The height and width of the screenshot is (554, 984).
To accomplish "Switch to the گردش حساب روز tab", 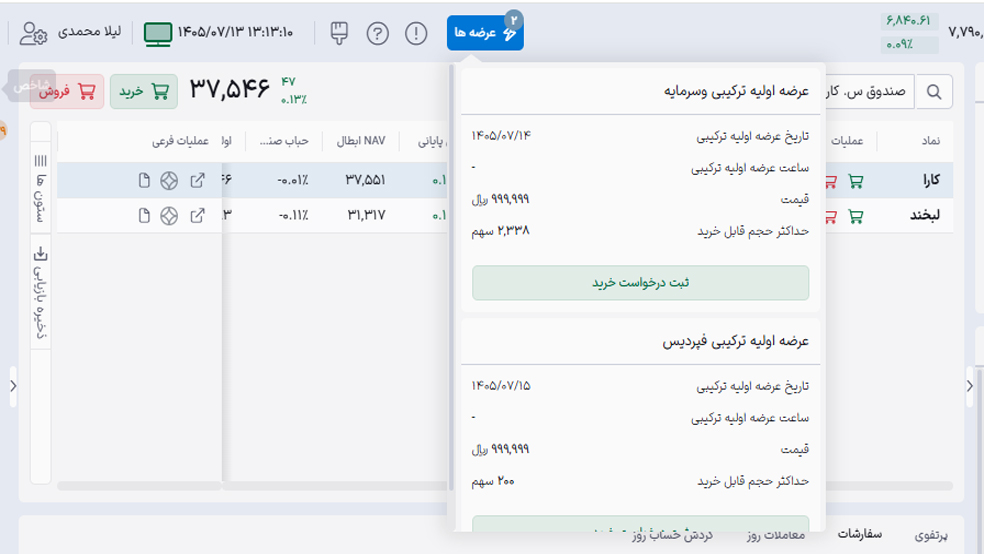I will tap(672, 535).
